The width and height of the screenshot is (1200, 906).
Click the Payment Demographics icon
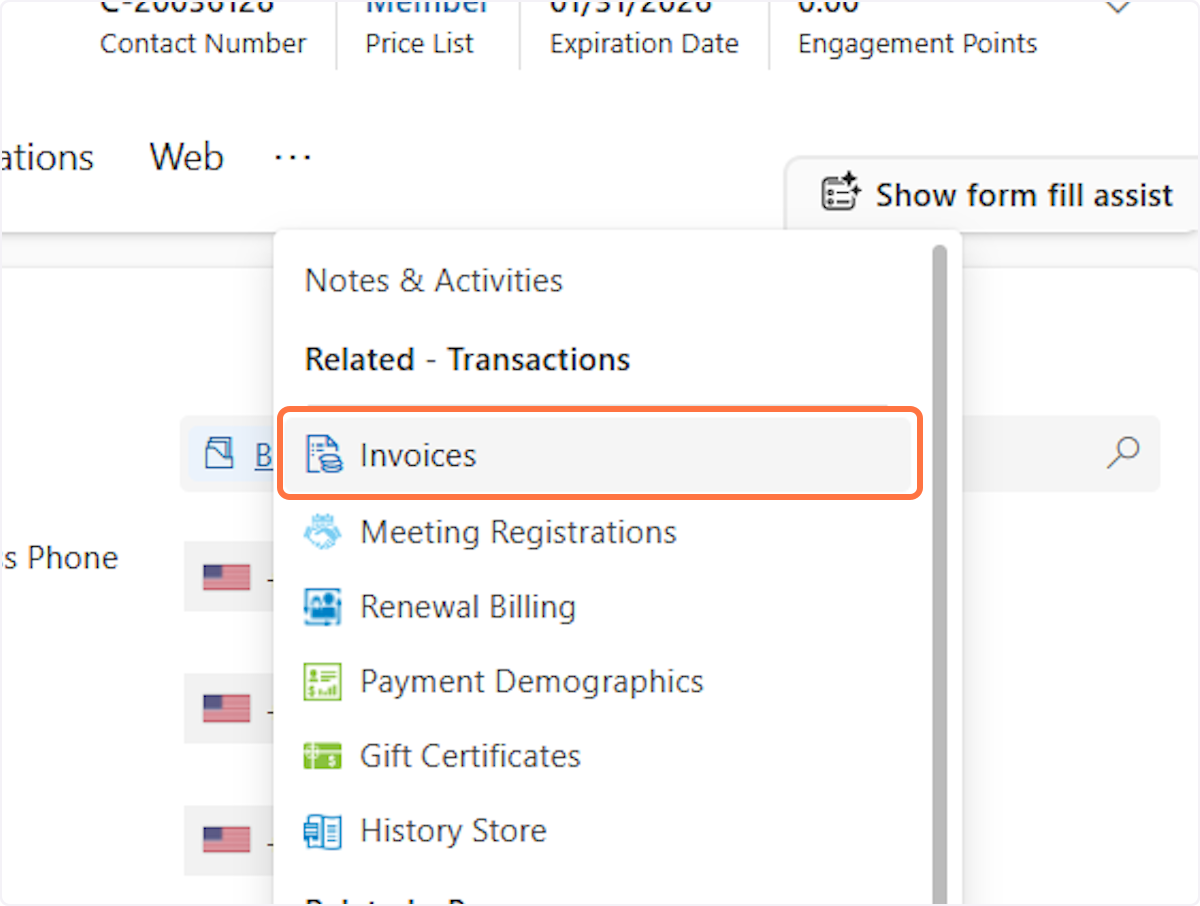coord(323,682)
